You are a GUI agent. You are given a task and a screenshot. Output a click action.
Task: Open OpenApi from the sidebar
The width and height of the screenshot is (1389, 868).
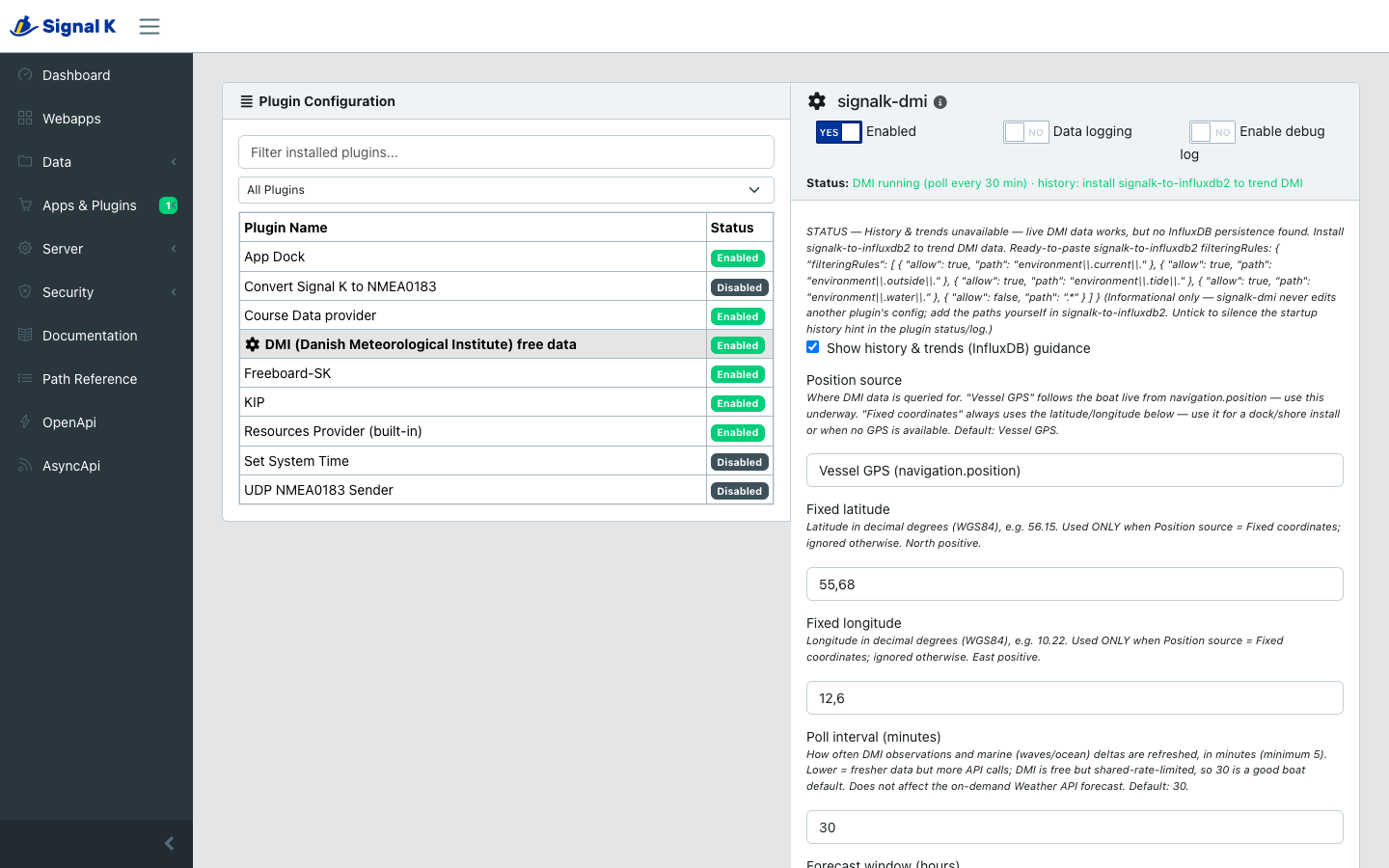click(x=96, y=422)
